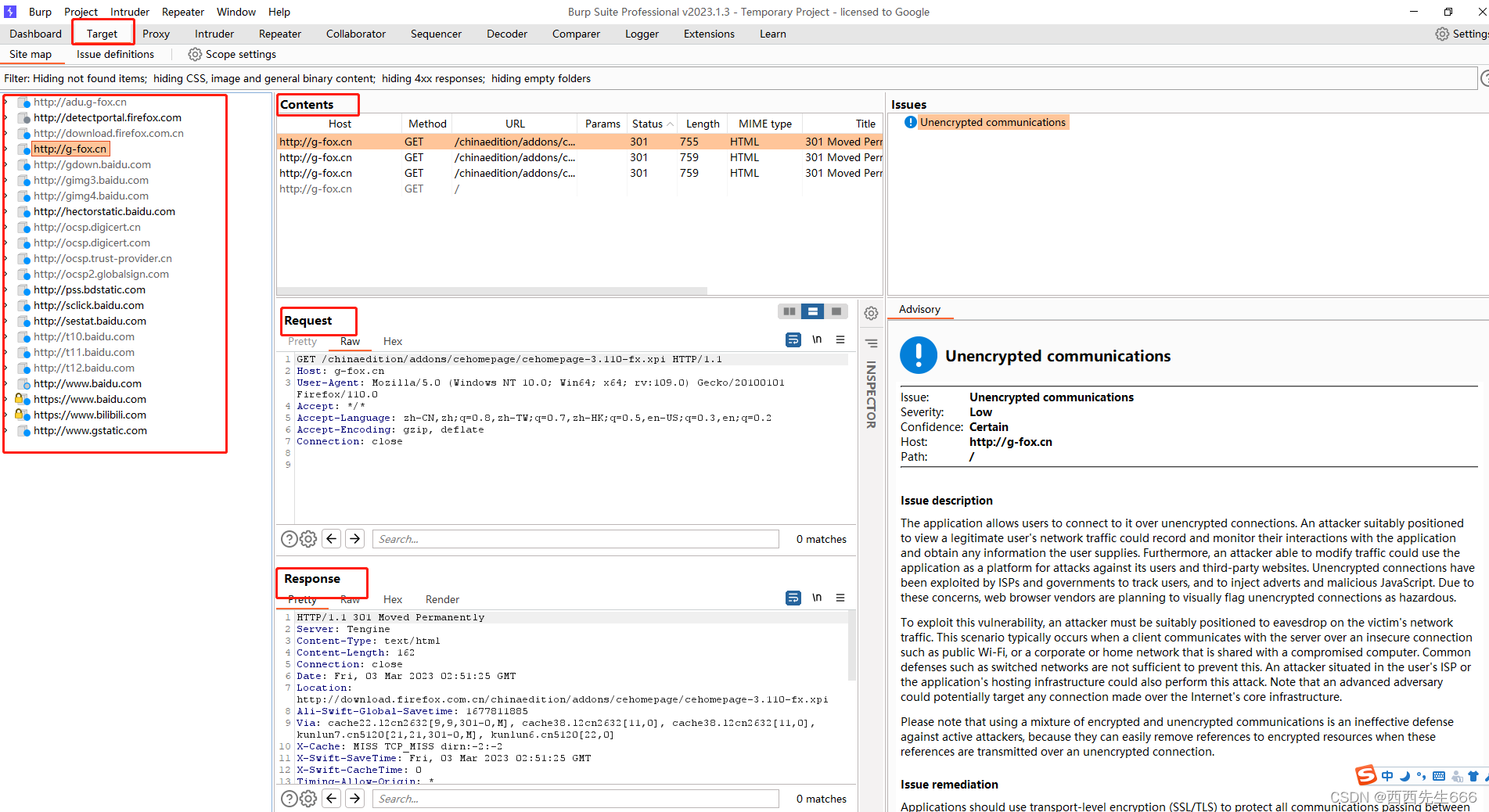
Task: Expand http://hectorstatic.baidu.com tree node
Action: [6, 212]
